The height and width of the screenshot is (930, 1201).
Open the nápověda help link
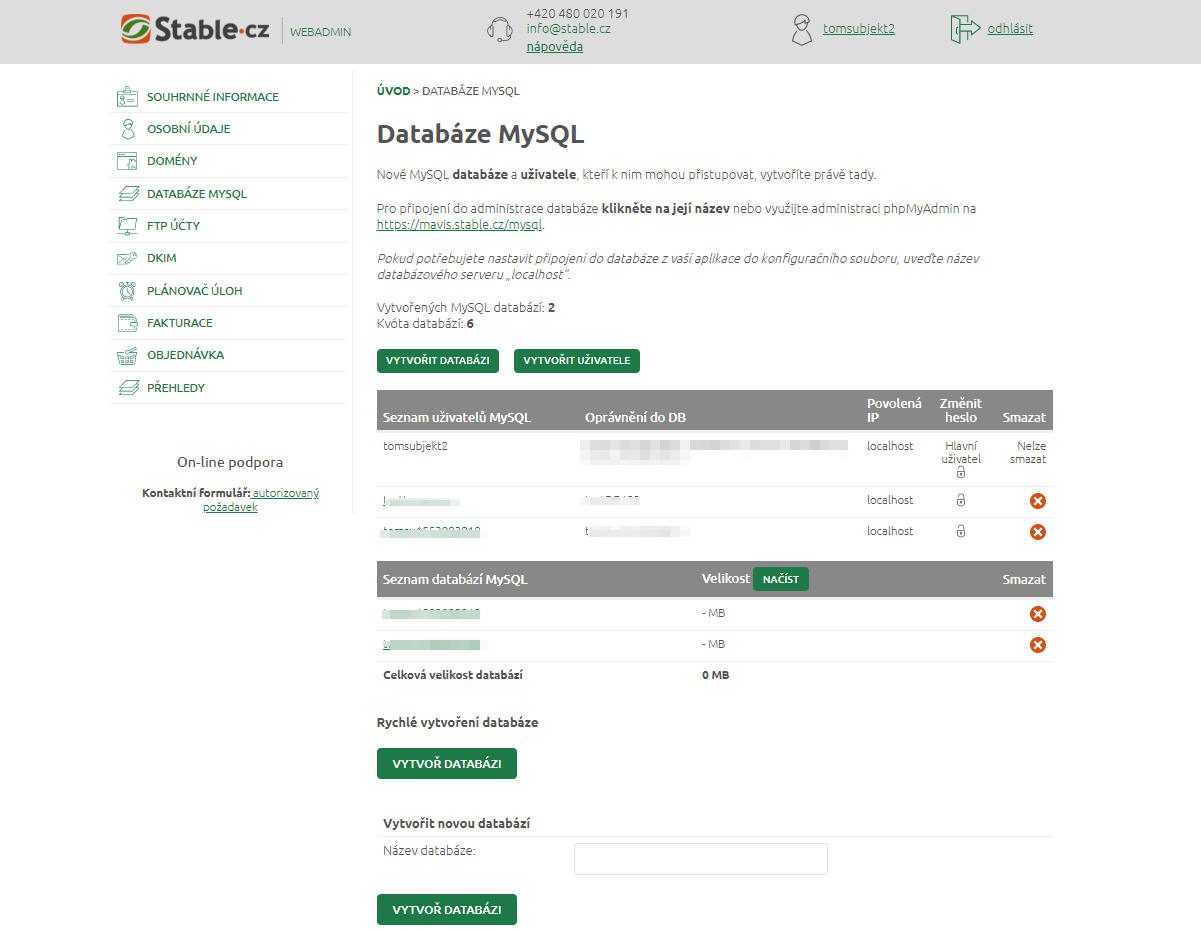tap(555, 46)
